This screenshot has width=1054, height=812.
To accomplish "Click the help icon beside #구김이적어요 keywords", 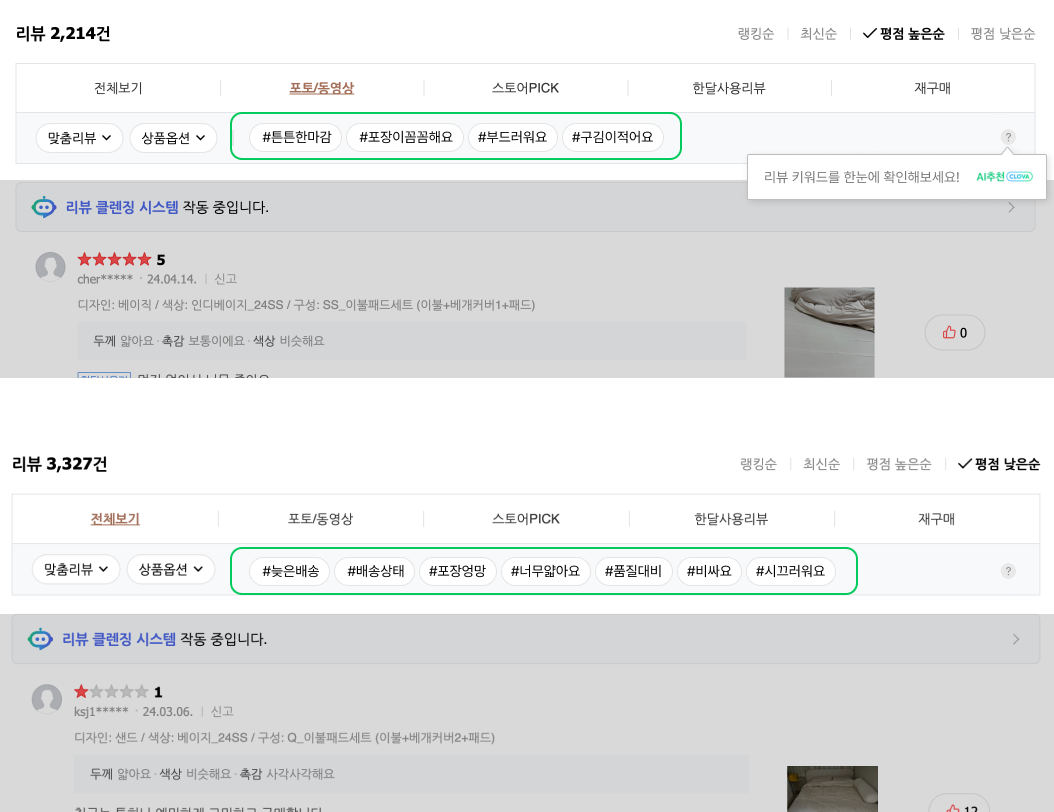I will coord(1008,137).
